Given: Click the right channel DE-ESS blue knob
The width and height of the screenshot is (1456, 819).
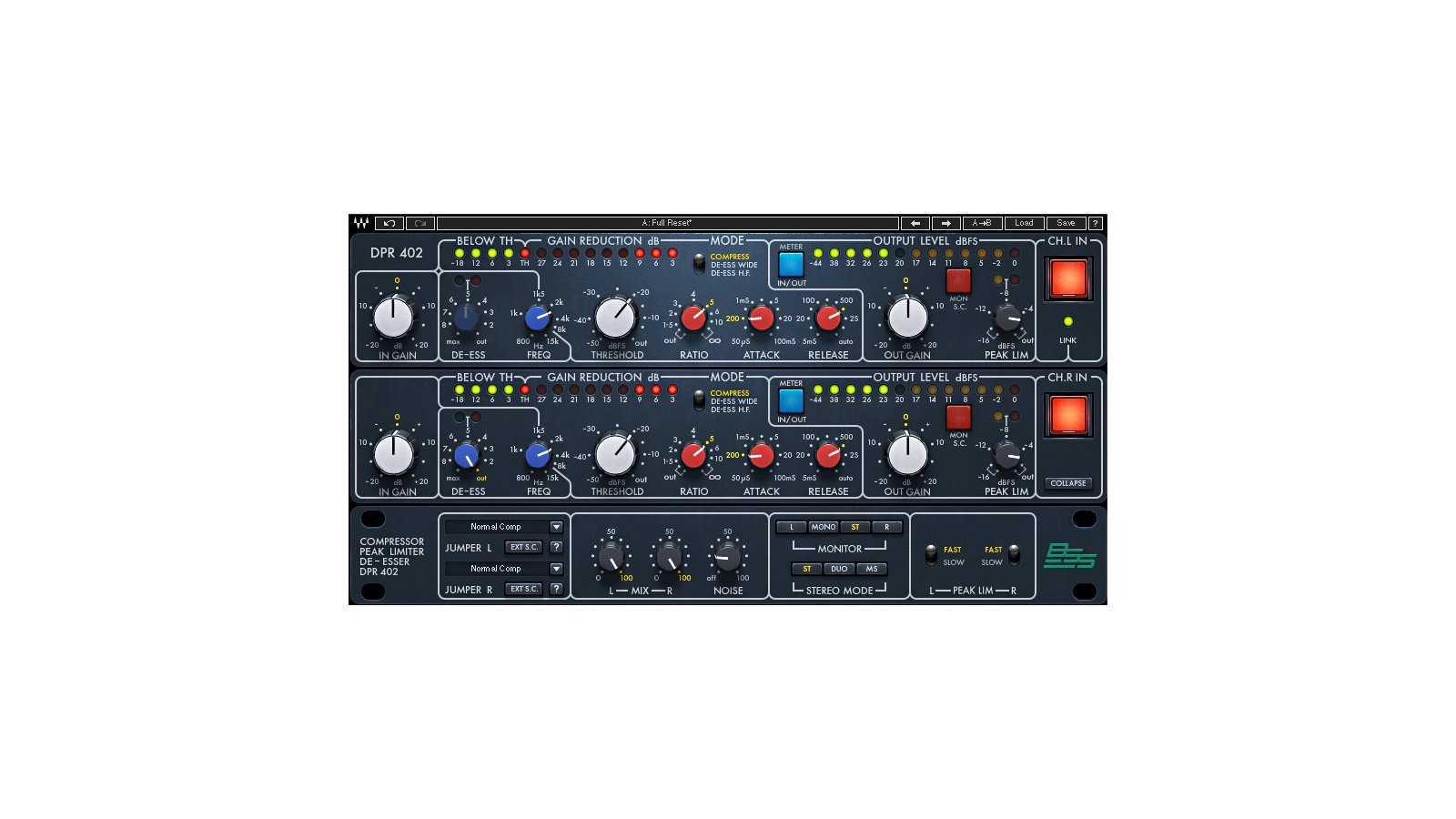Looking at the screenshot, I should tap(466, 455).
